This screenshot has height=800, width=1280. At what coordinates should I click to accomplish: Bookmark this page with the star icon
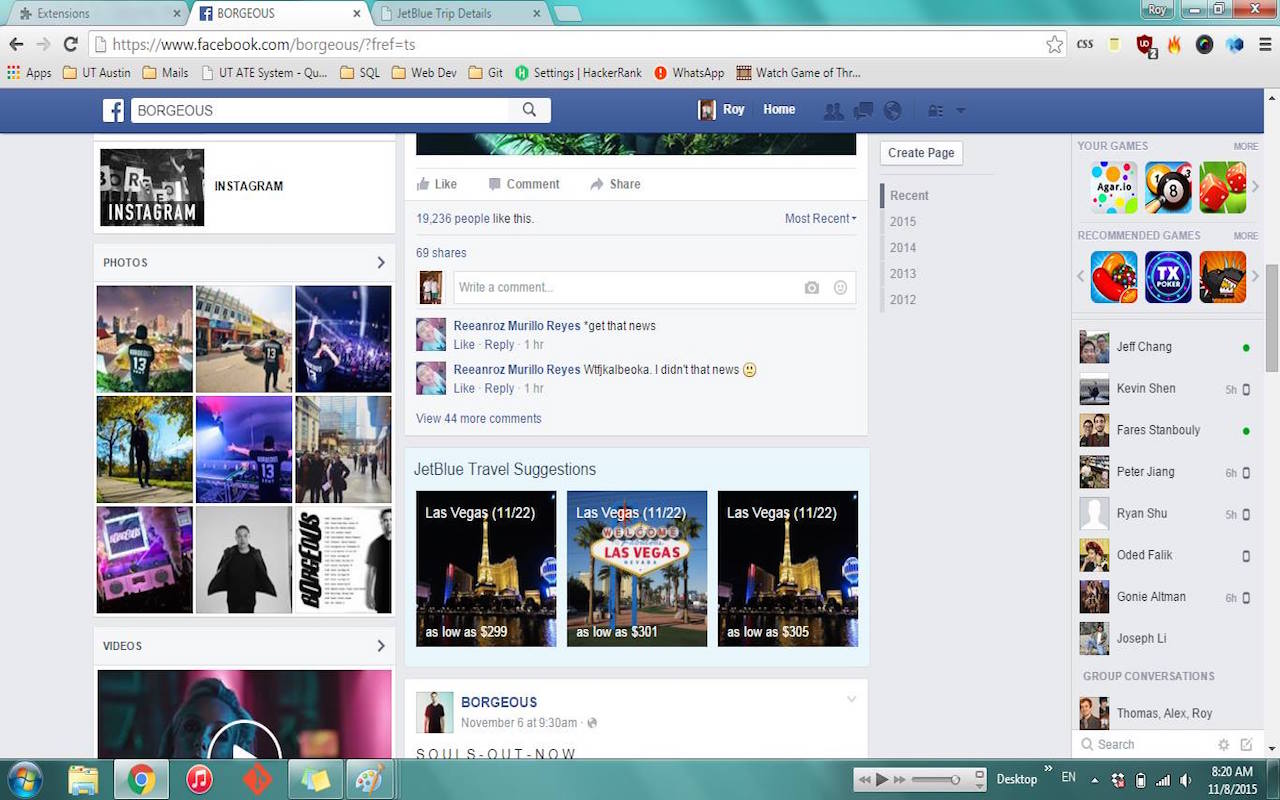(1054, 44)
